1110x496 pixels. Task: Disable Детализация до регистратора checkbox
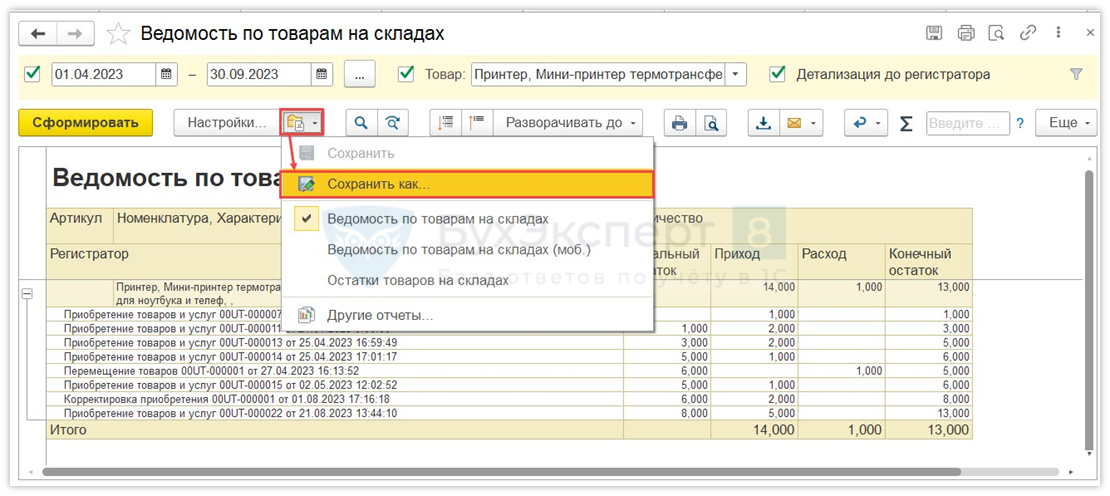tap(777, 74)
